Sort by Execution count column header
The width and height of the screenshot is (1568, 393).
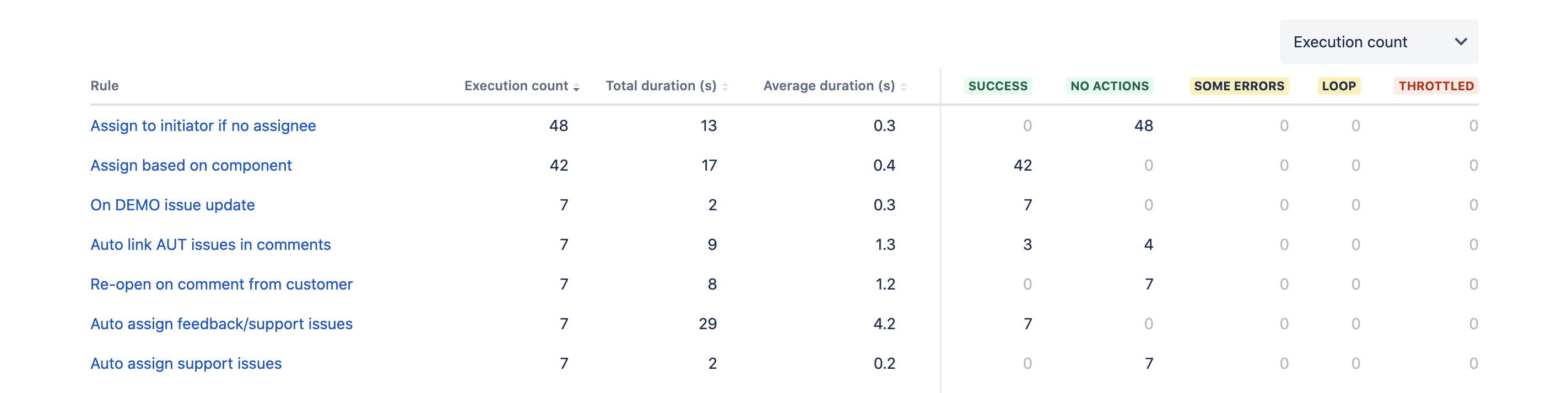click(x=516, y=86)
